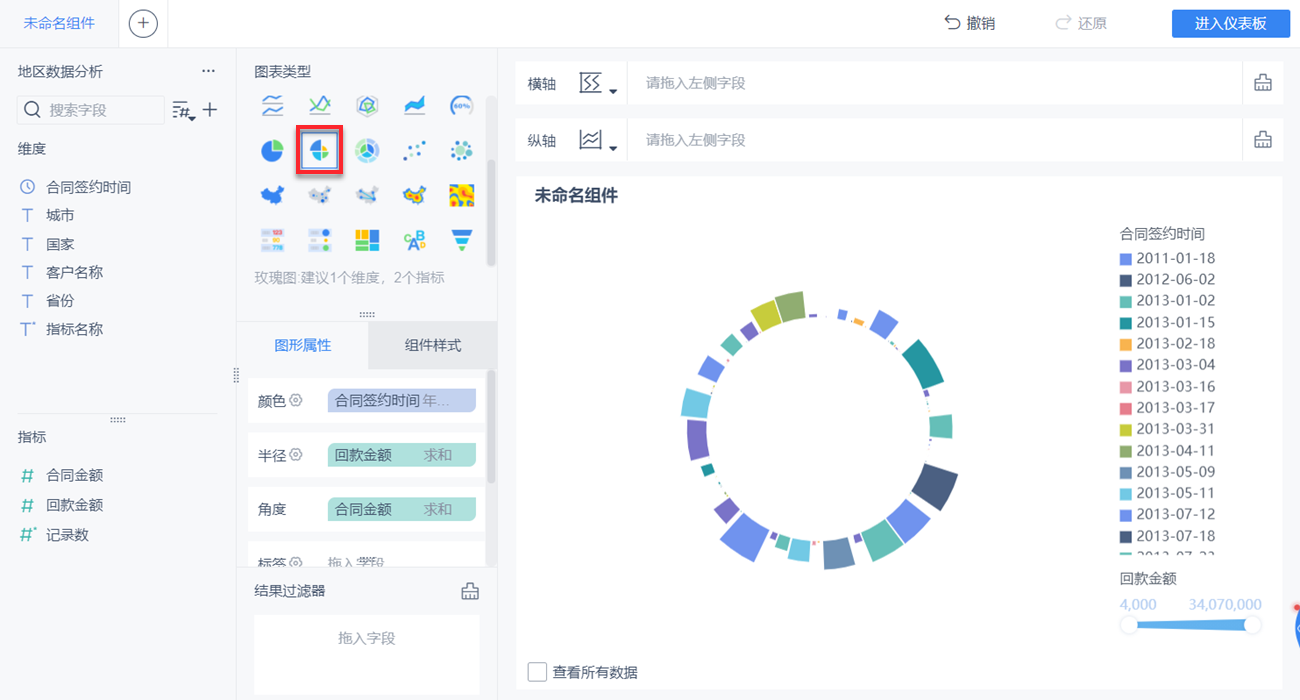Select the rose chart type

[320, 150]
